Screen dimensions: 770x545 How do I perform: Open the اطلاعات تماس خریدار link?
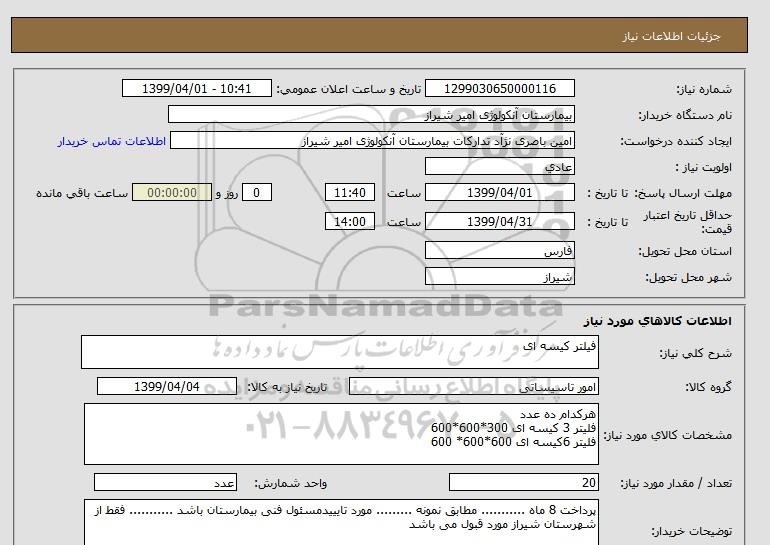(111, 141)
